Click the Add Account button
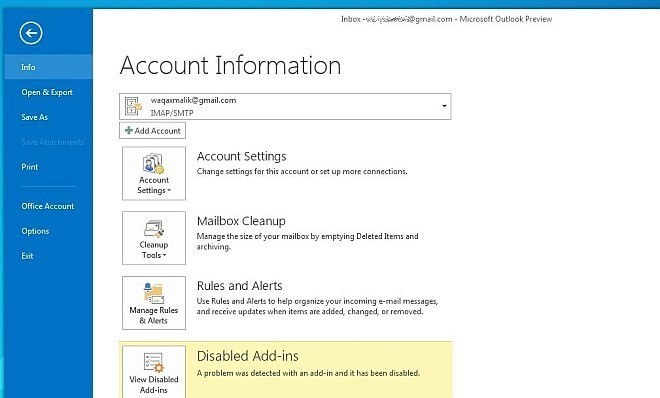660x398 pixels. pos(152,130)
